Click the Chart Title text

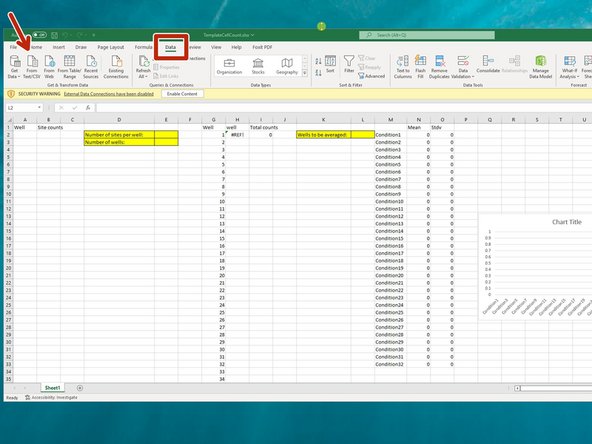tap(567, 222)
